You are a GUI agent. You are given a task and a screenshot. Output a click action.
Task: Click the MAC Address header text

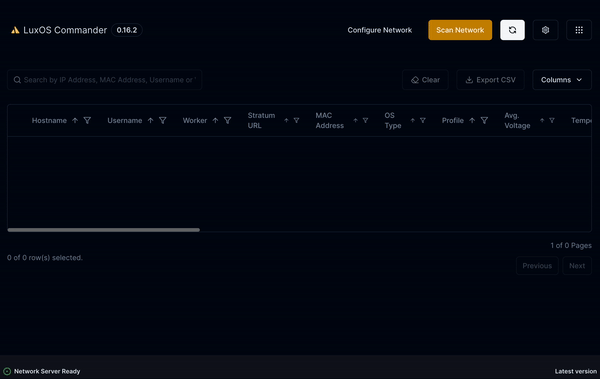[330, 120]
